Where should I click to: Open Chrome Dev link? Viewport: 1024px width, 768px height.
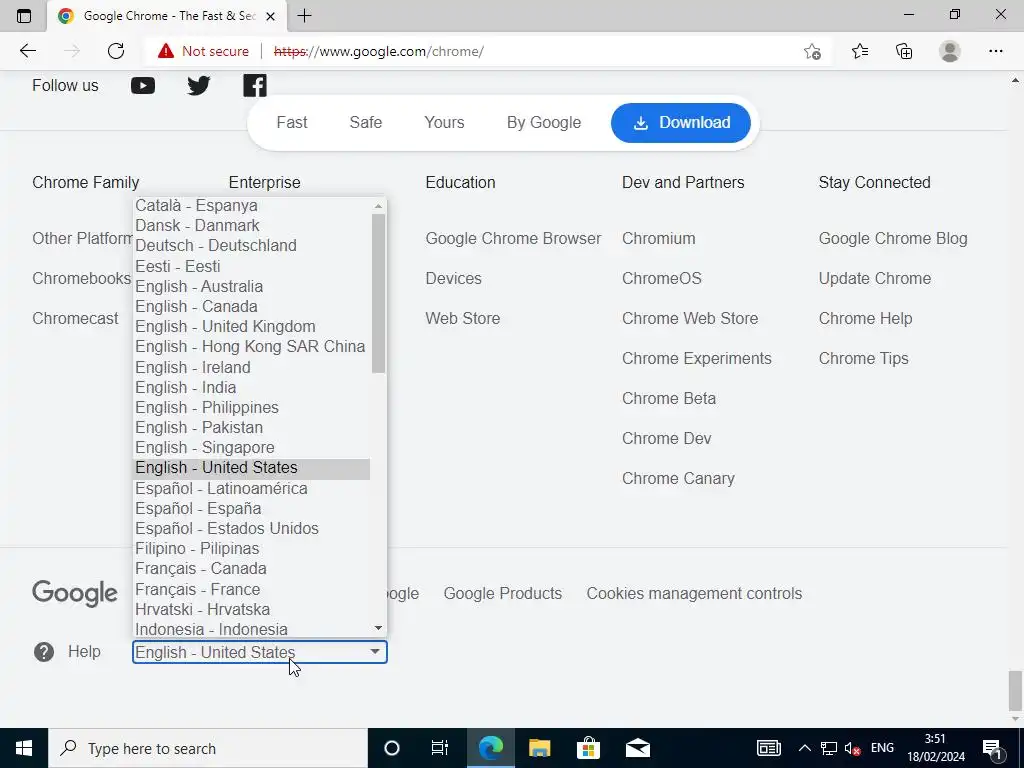pos(666,438)
